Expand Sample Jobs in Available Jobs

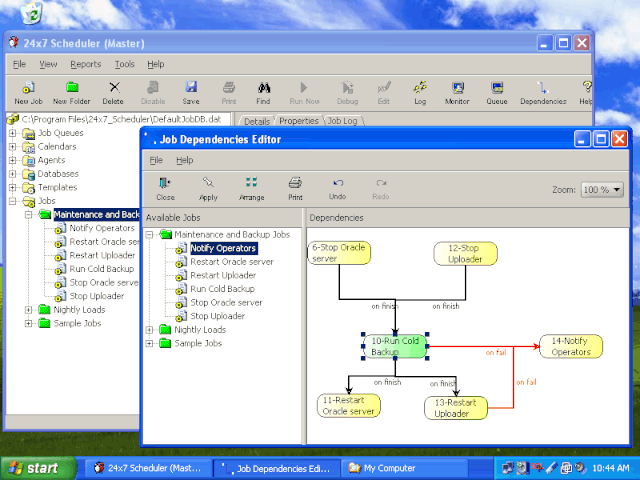(149, 343)
